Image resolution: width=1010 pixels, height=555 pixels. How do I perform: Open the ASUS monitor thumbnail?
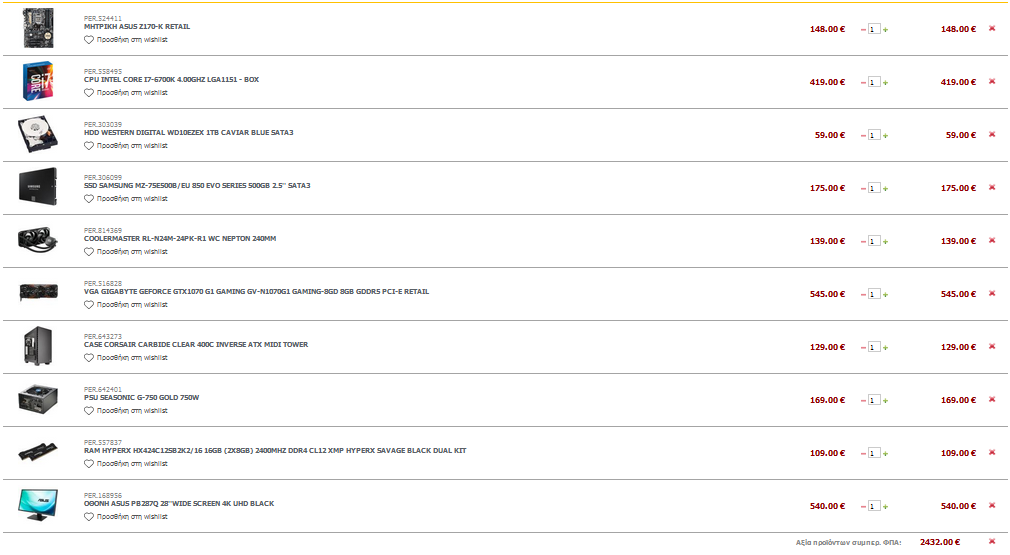pyautogui.click(x=38, y=505)
